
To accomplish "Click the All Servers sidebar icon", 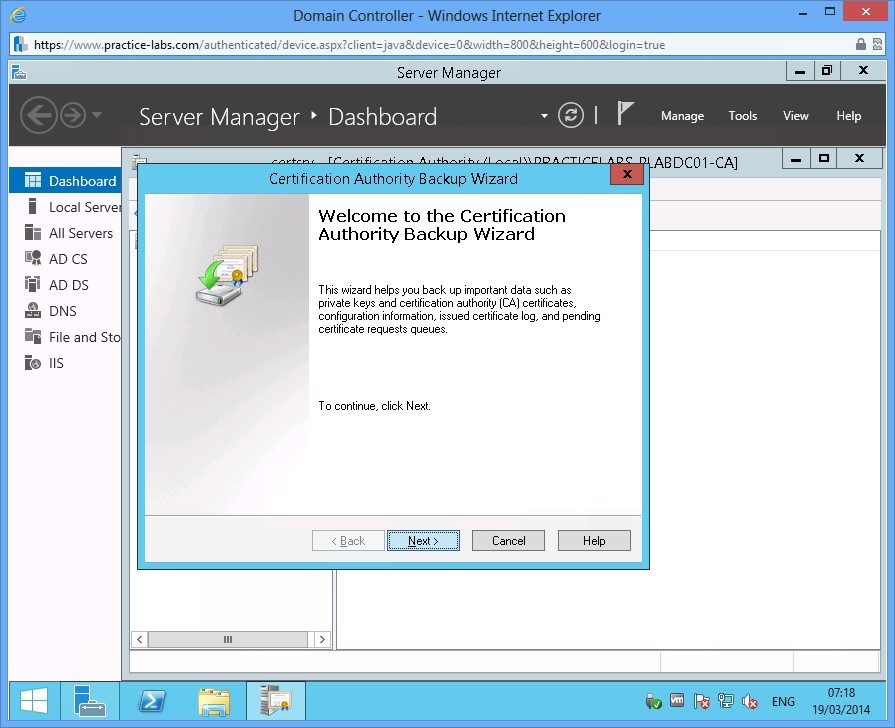I will [x=32, y=233].
